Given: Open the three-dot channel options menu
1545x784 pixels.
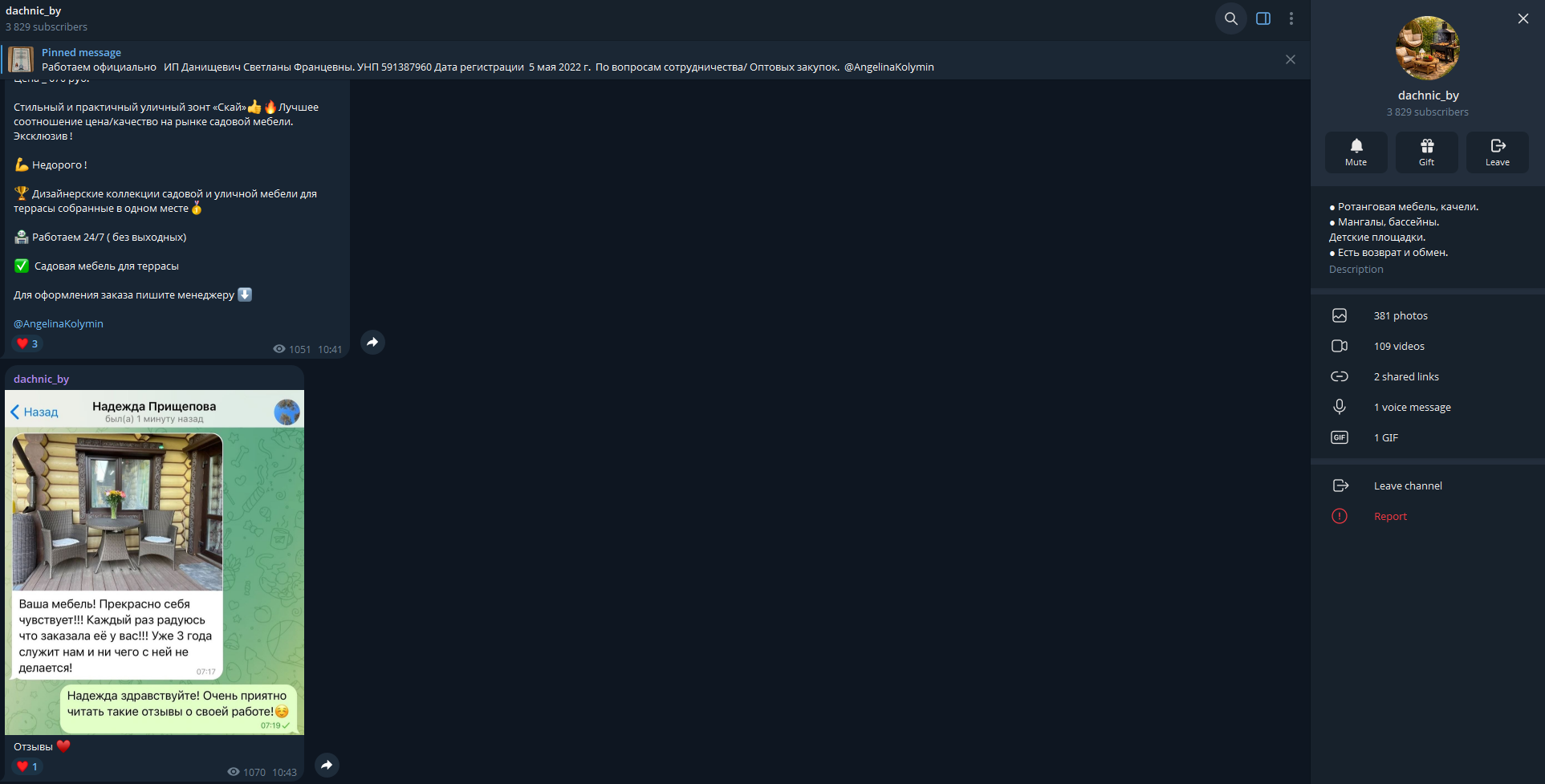Looking at the screenshot, I should pyautogui.click(x=1291, y=18).
